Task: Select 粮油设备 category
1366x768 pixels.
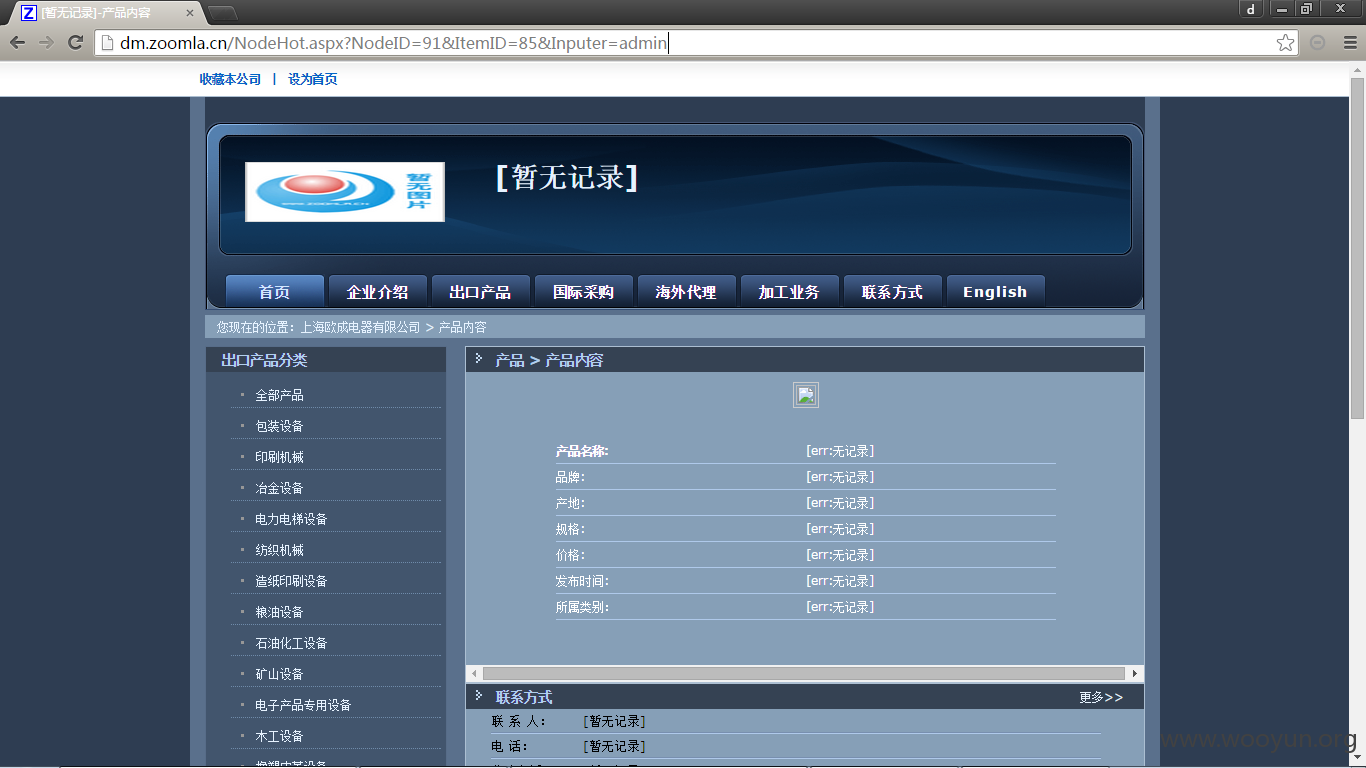Action: (x=279, y=612)
